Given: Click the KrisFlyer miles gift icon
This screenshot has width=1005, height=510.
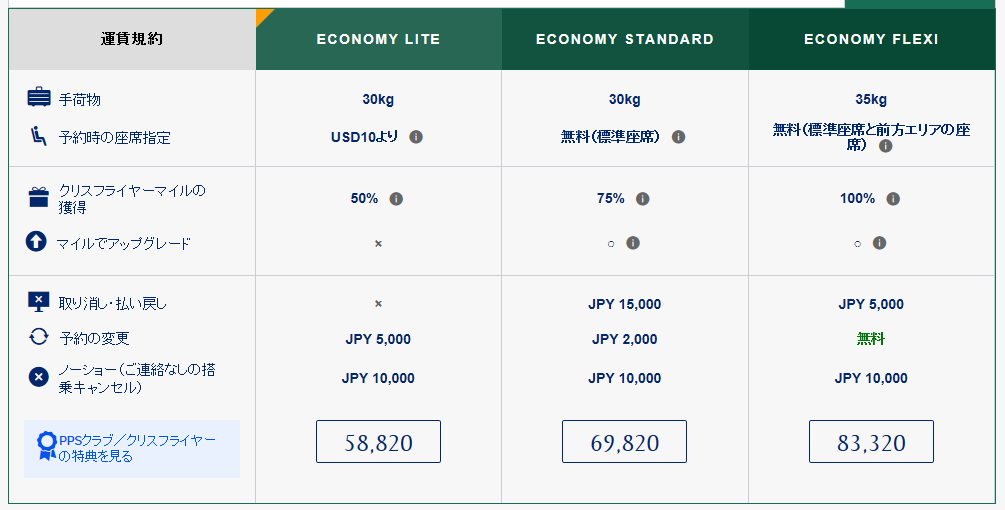Looking at the screenshot, I should pos(38,197).
